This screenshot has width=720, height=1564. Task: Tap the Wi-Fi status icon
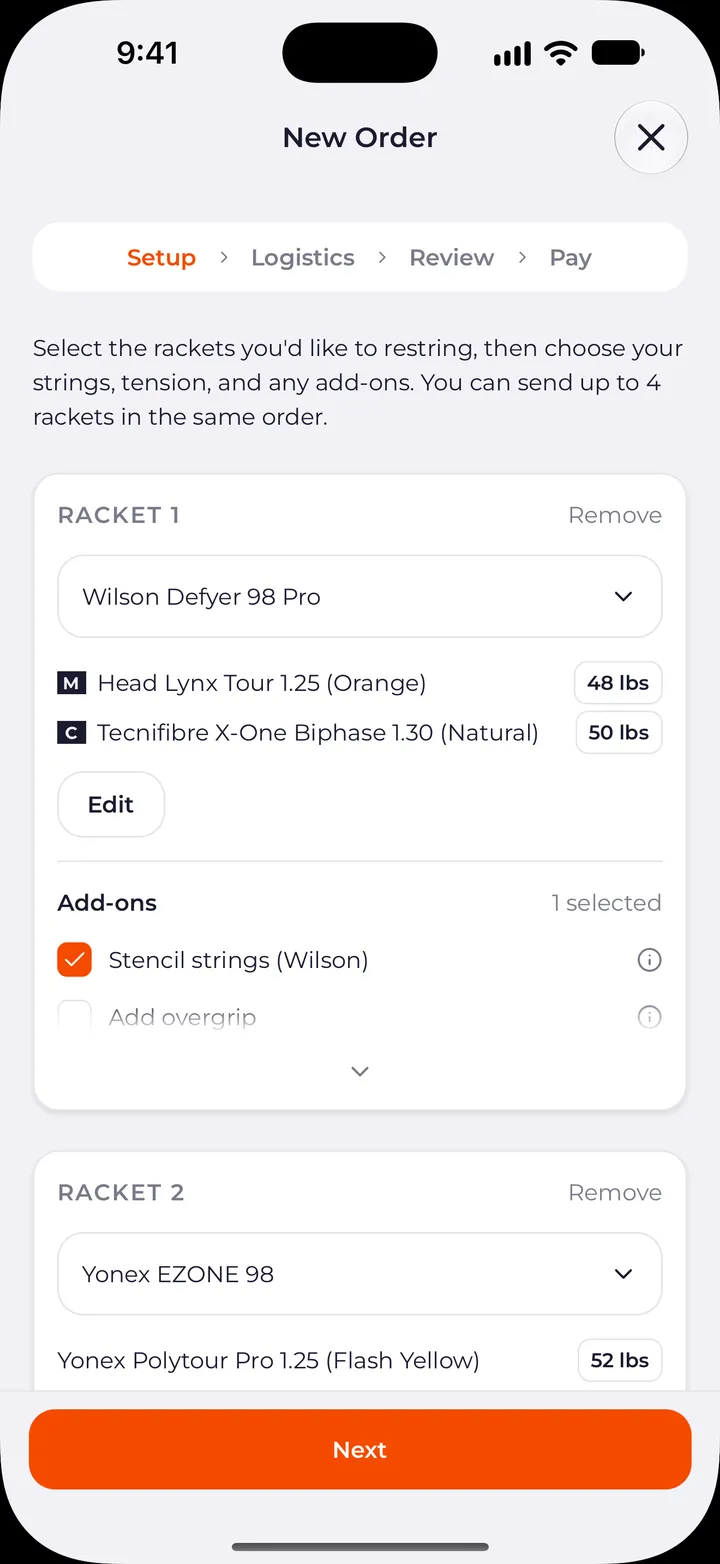561,53
